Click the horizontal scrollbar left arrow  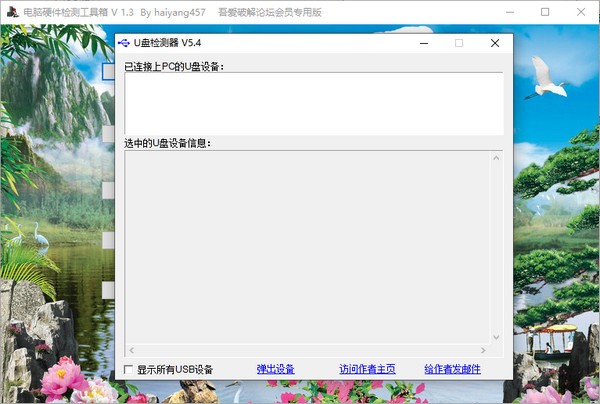pos(132,350)
